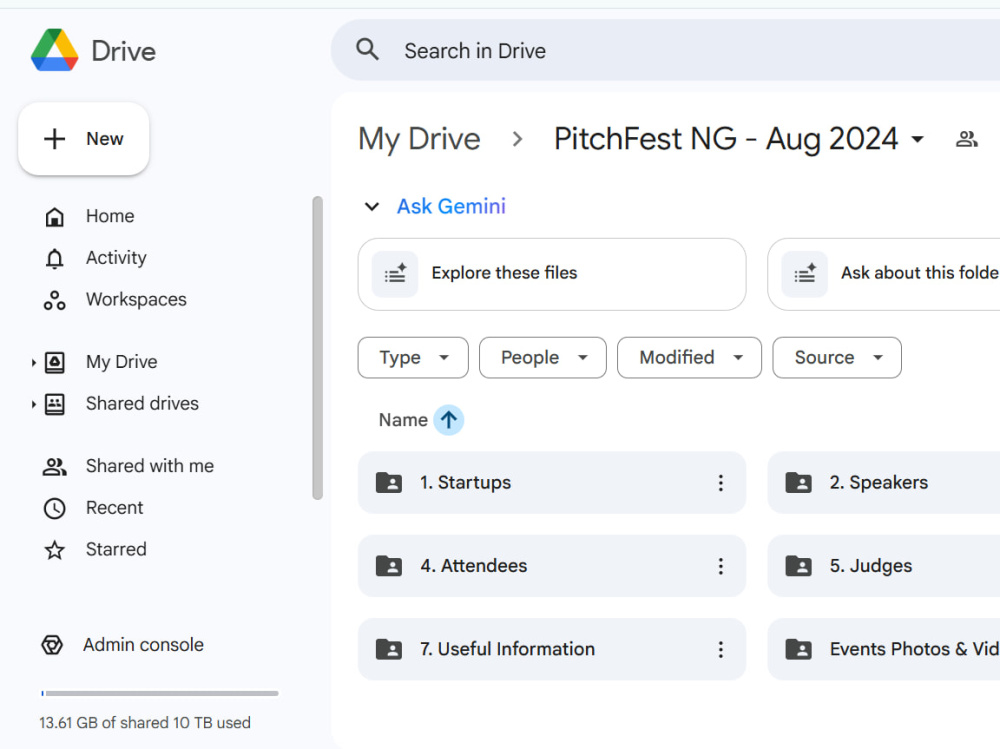The height and width of the screenshot is (749, 1000).
Task: Click the Workspaces circles icon
Action: pyautogui.click(x=55, y=300)
